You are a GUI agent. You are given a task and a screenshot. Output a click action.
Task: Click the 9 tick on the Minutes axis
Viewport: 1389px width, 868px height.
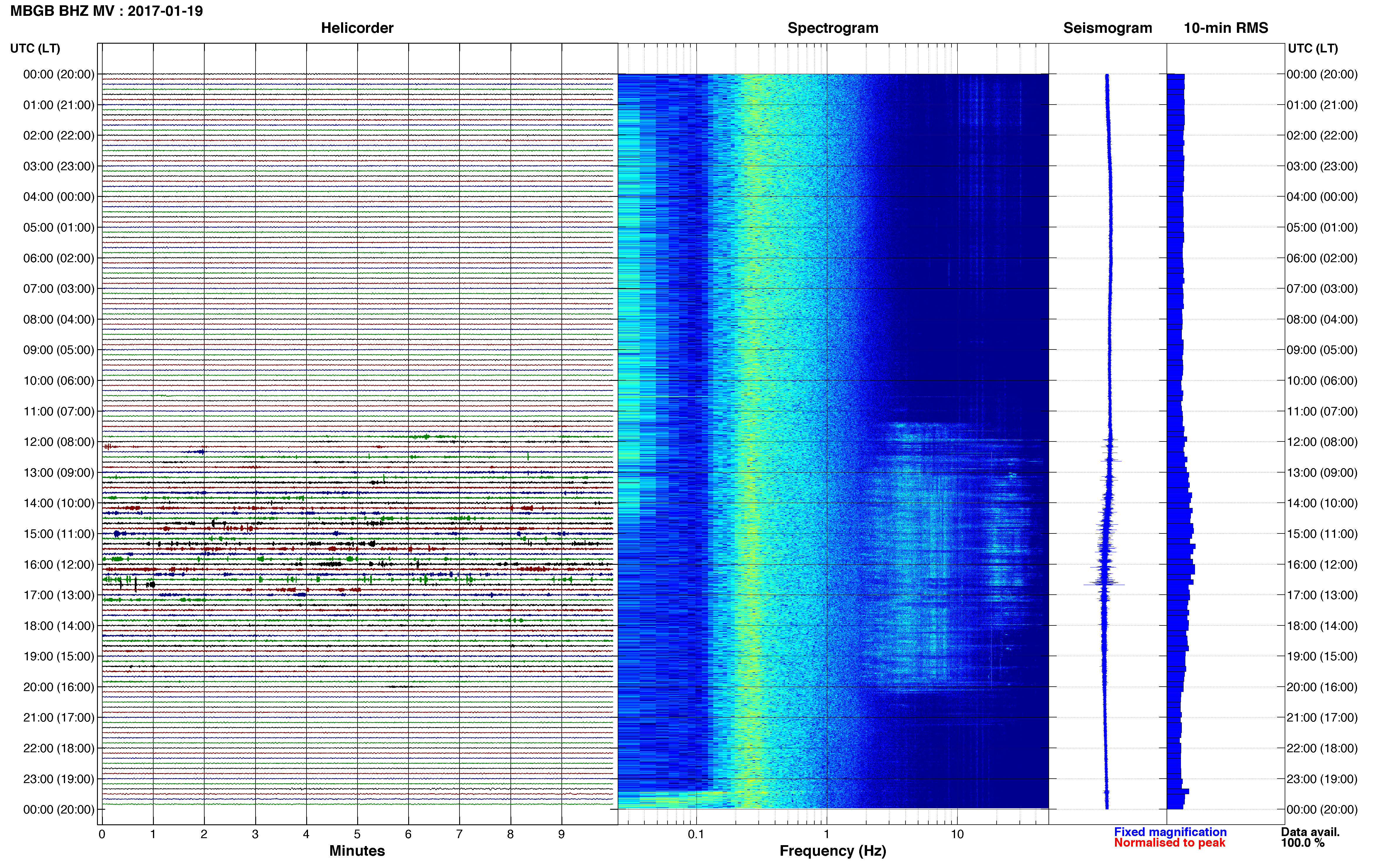point(561,834)
